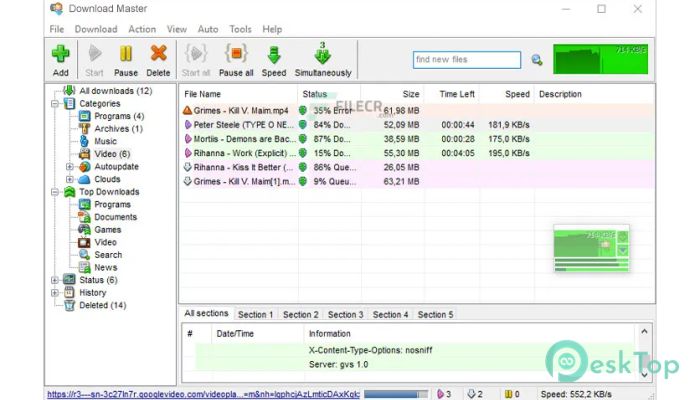The height and width of the screenshot is (400, 700).
Task: Select Peter Steele (TYPE O NE... download
Action: pos(417,125)
